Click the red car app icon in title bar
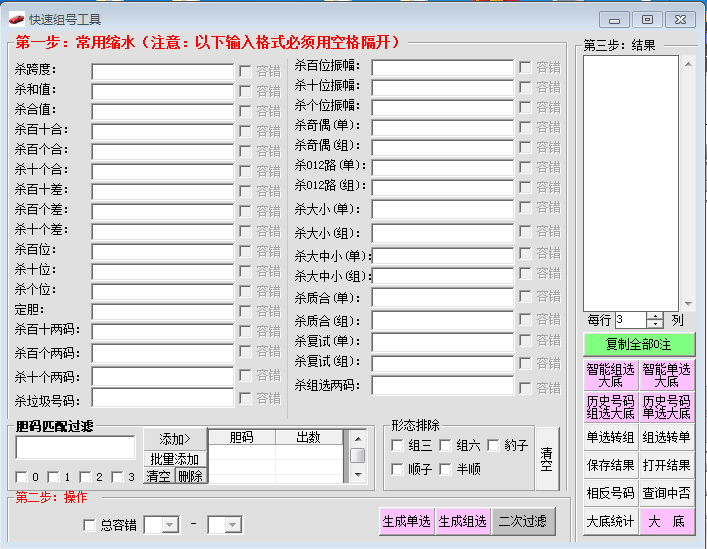 coord(16,19)
